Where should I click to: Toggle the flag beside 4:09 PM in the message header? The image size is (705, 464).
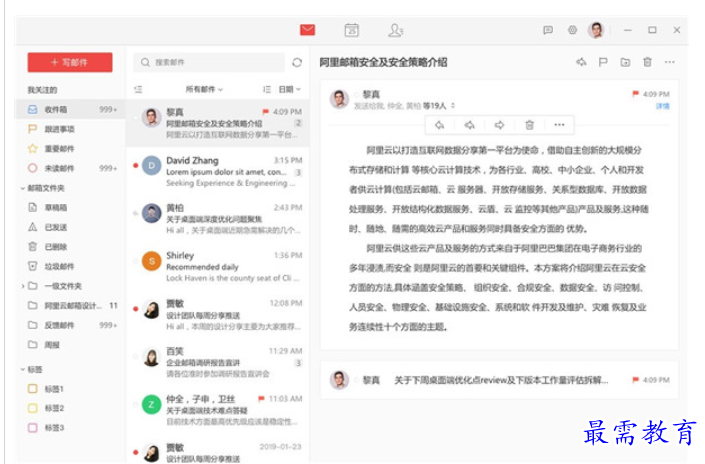(x=635, y=94)
